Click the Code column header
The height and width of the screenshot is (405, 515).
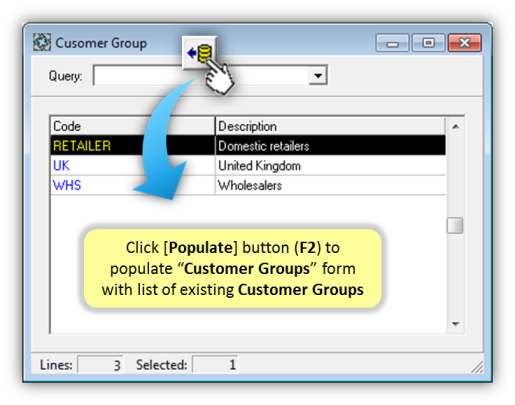(x=133, y=126)
